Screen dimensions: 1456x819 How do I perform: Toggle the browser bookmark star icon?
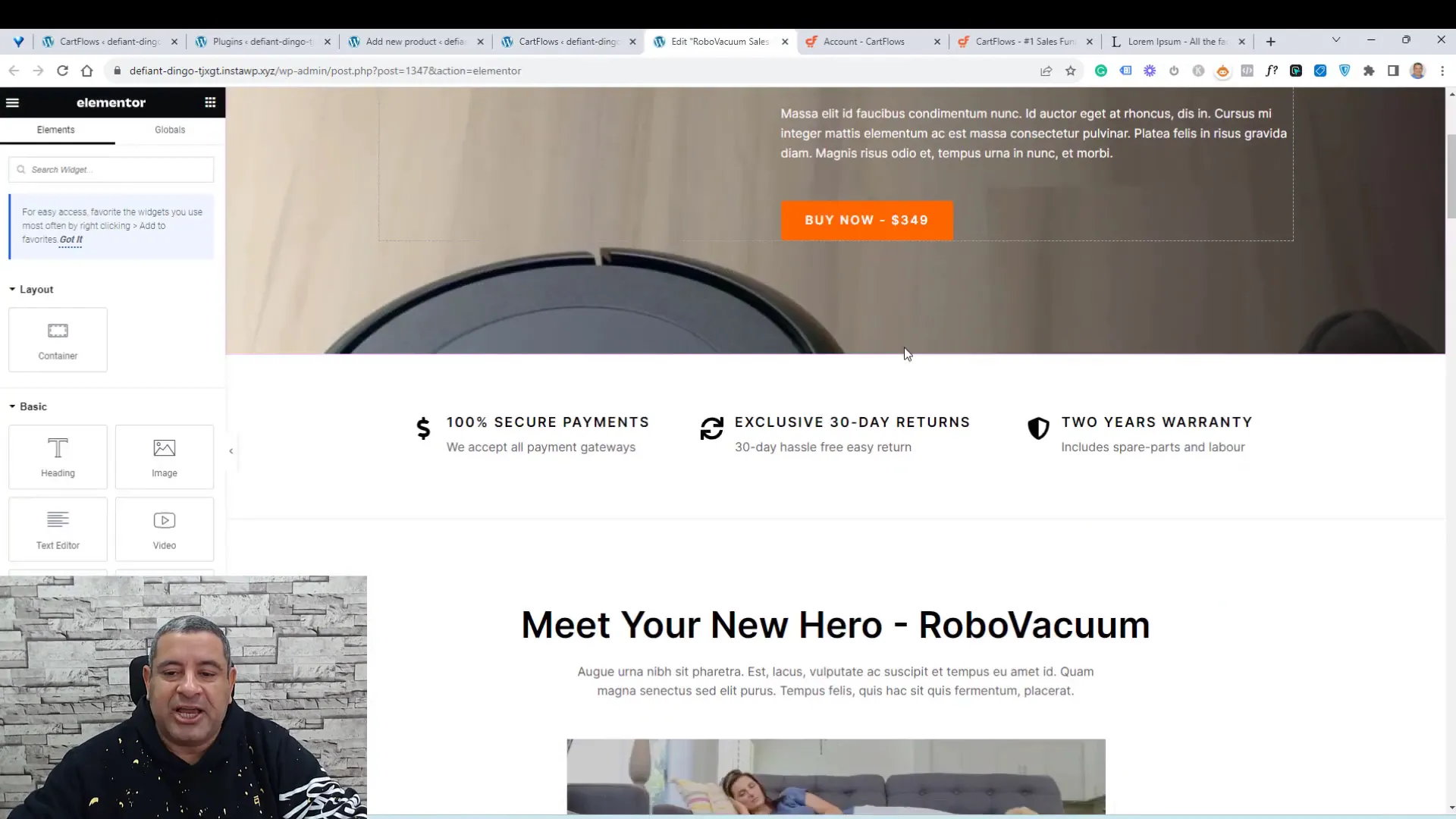(x=1071, y=70)
